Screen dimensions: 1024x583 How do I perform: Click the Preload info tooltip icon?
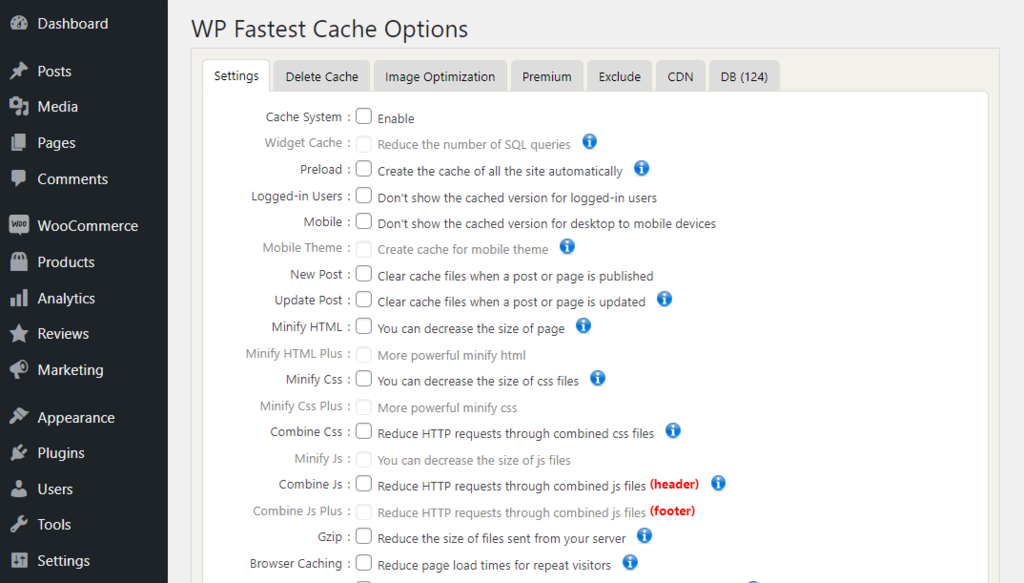(x=641, y=169)
